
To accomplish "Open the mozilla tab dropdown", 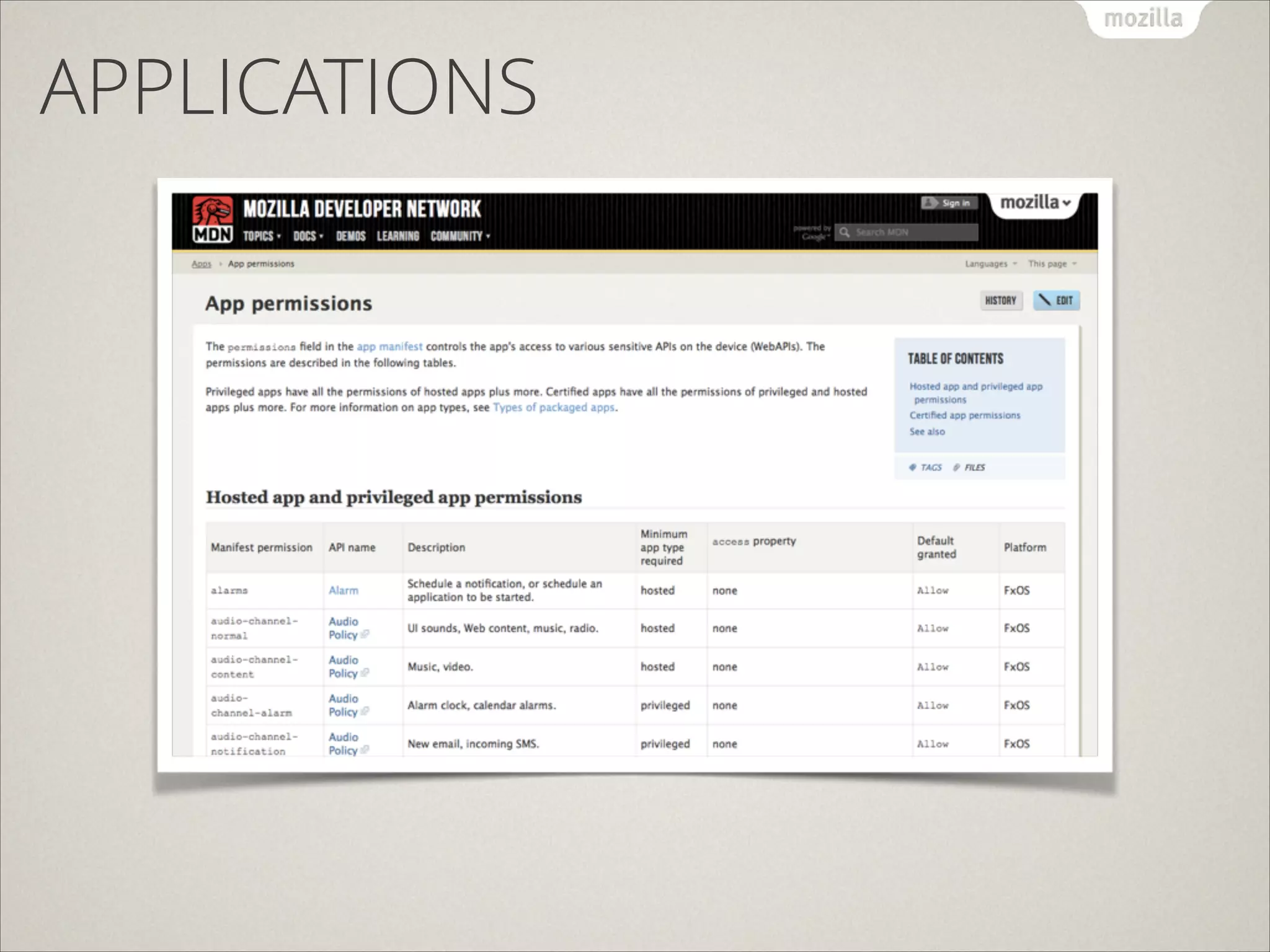I will (x=1036, y=203).
